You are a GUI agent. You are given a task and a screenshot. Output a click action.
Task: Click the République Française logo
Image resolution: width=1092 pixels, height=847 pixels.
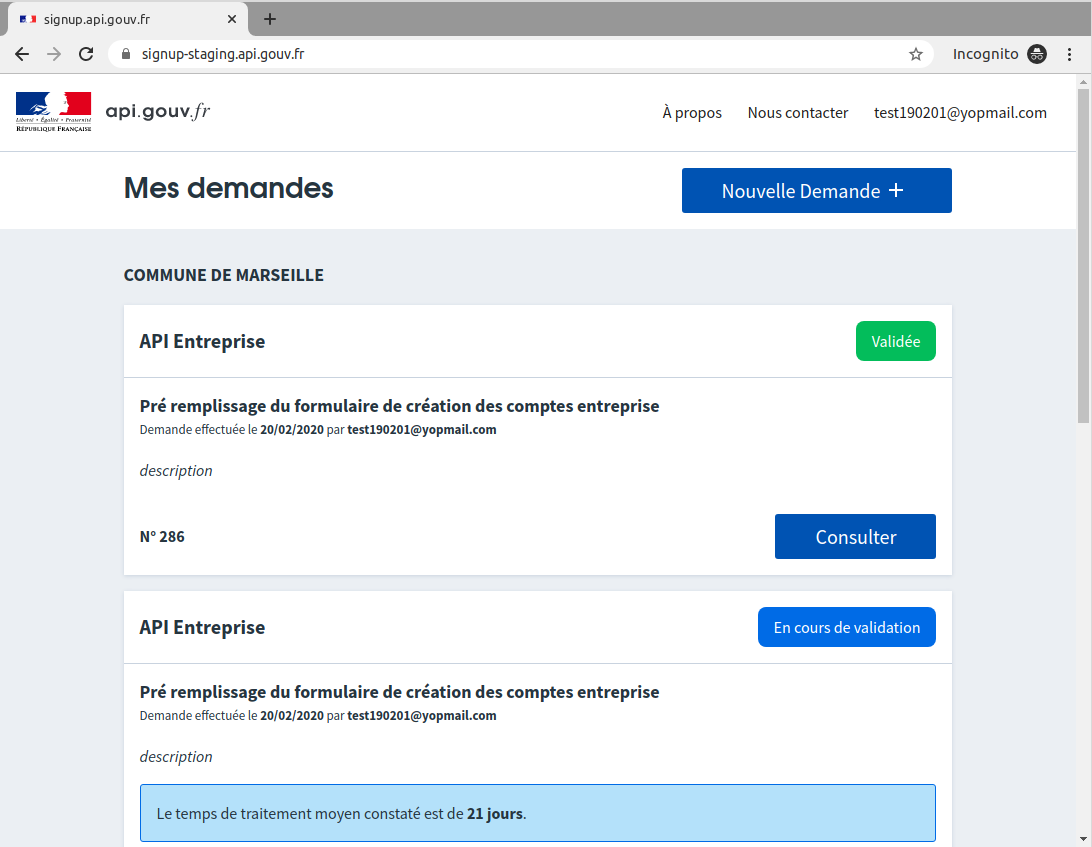click(53, 112)
